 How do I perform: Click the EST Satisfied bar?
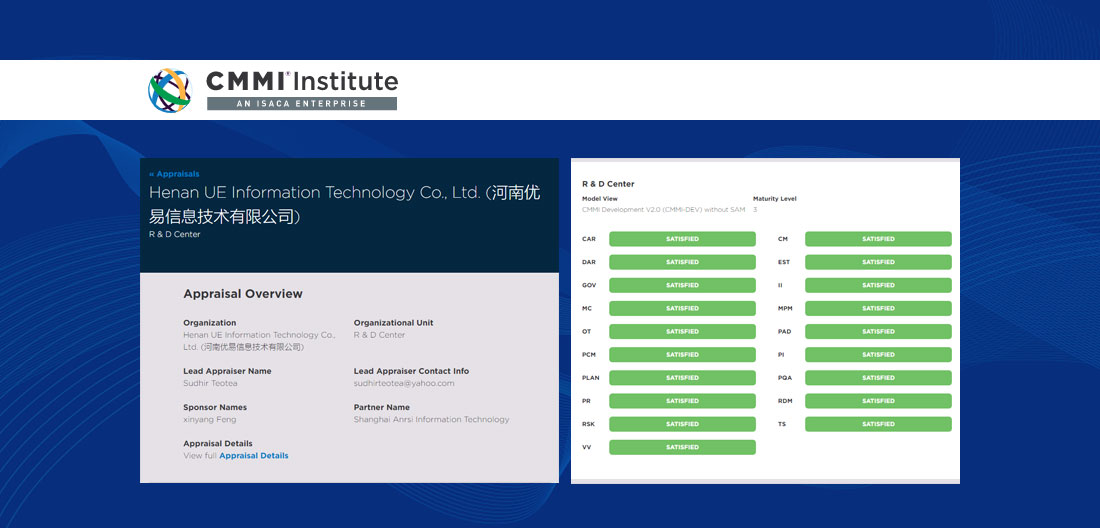(878, 262)
